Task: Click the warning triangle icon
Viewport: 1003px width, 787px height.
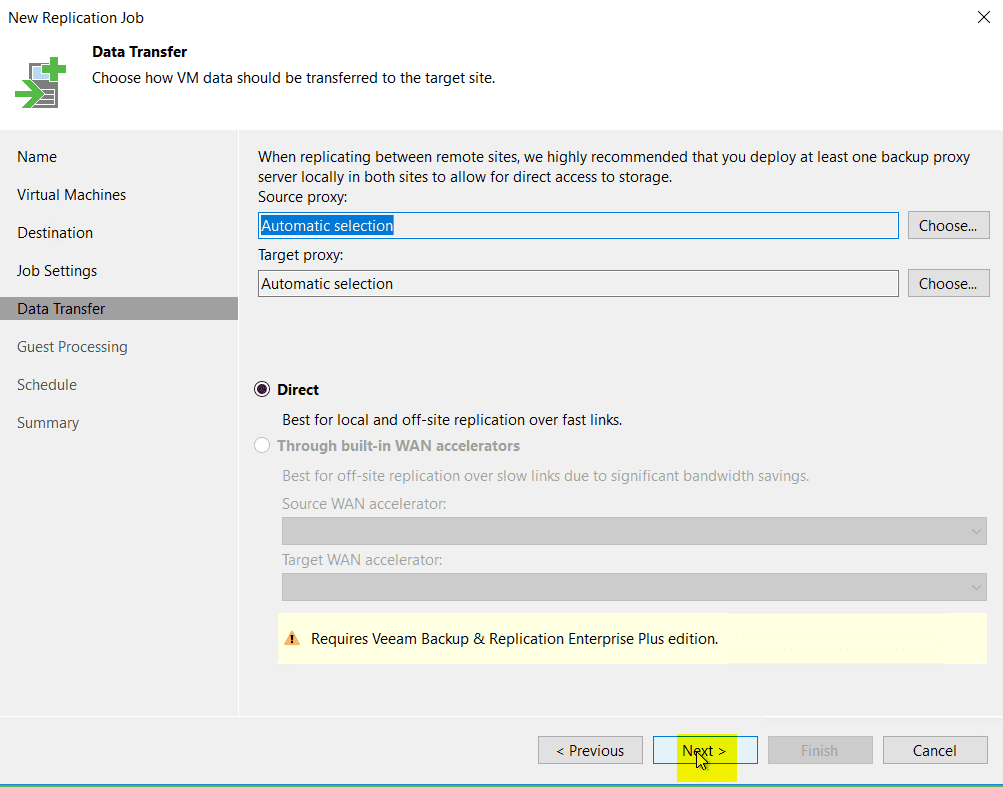Action: coord(293,638)
